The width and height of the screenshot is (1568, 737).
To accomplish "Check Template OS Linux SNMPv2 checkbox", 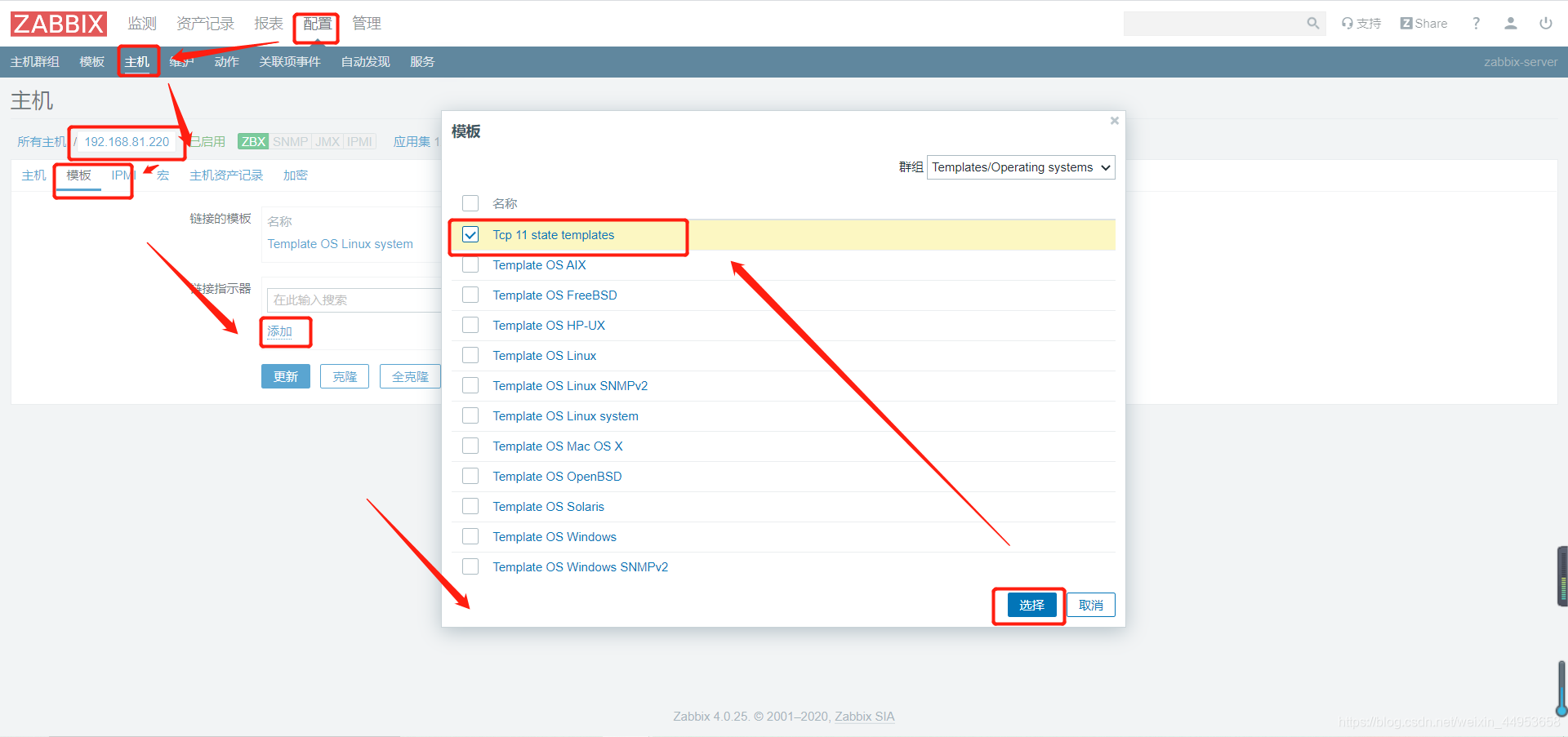I will (x=470, y=386).
